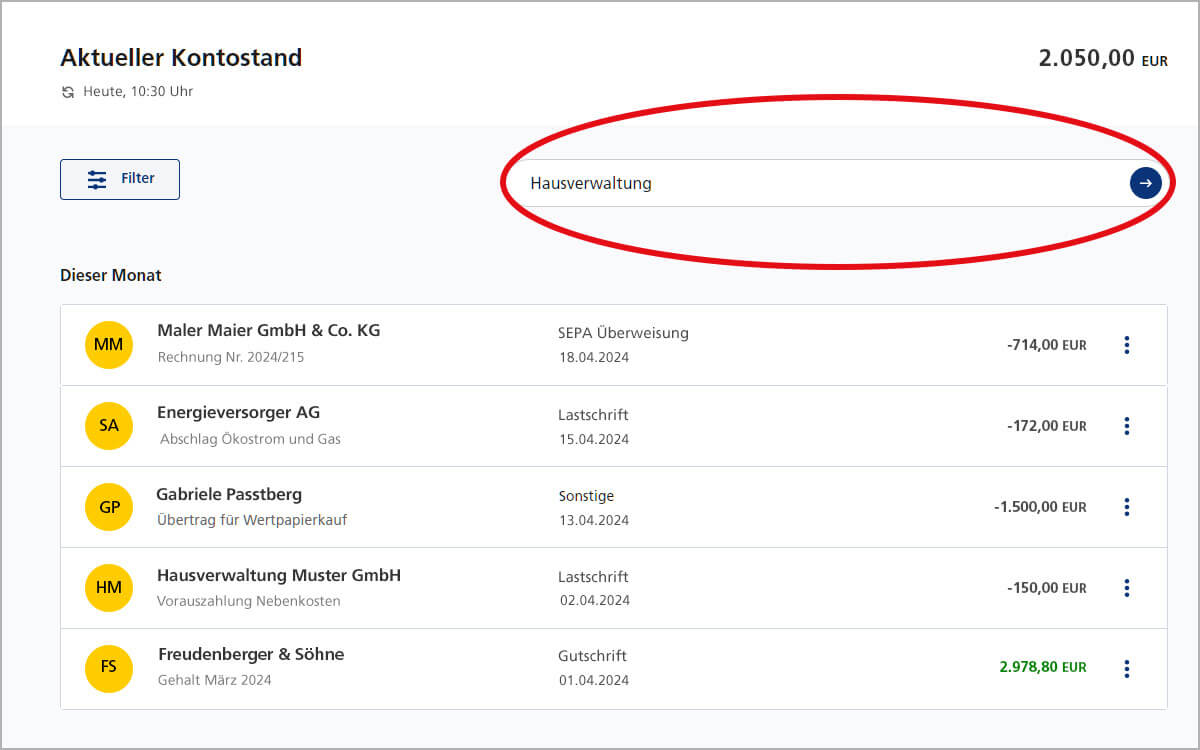Image resolution: width=1200 pixels, height=750 pixels.
Task: Open options for Gabriele Passtberg transfer
Action: 1127,507
